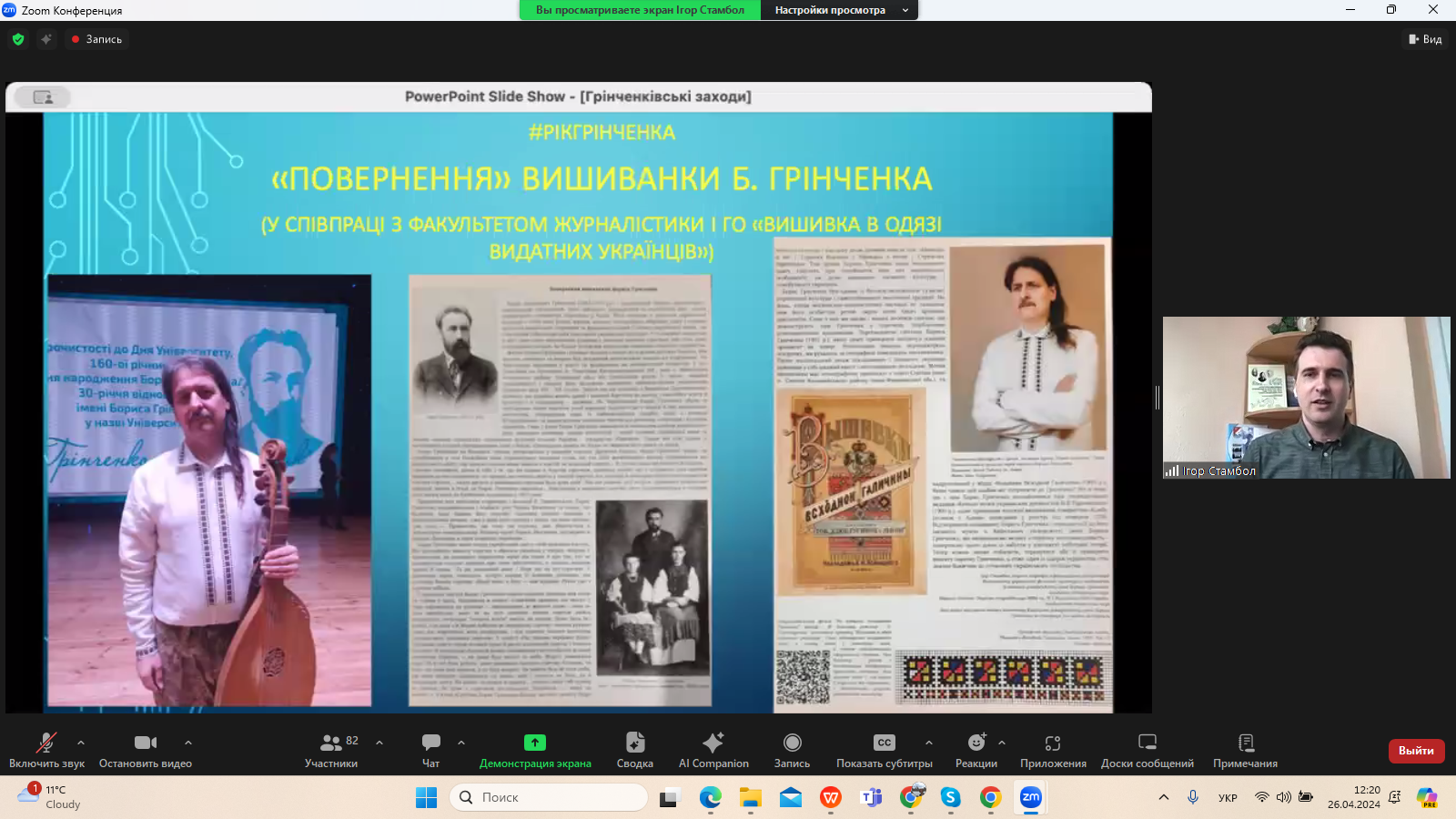Open the Summary (Сводка) tool
Viewport: 1456px width, 819px height.
634,750
